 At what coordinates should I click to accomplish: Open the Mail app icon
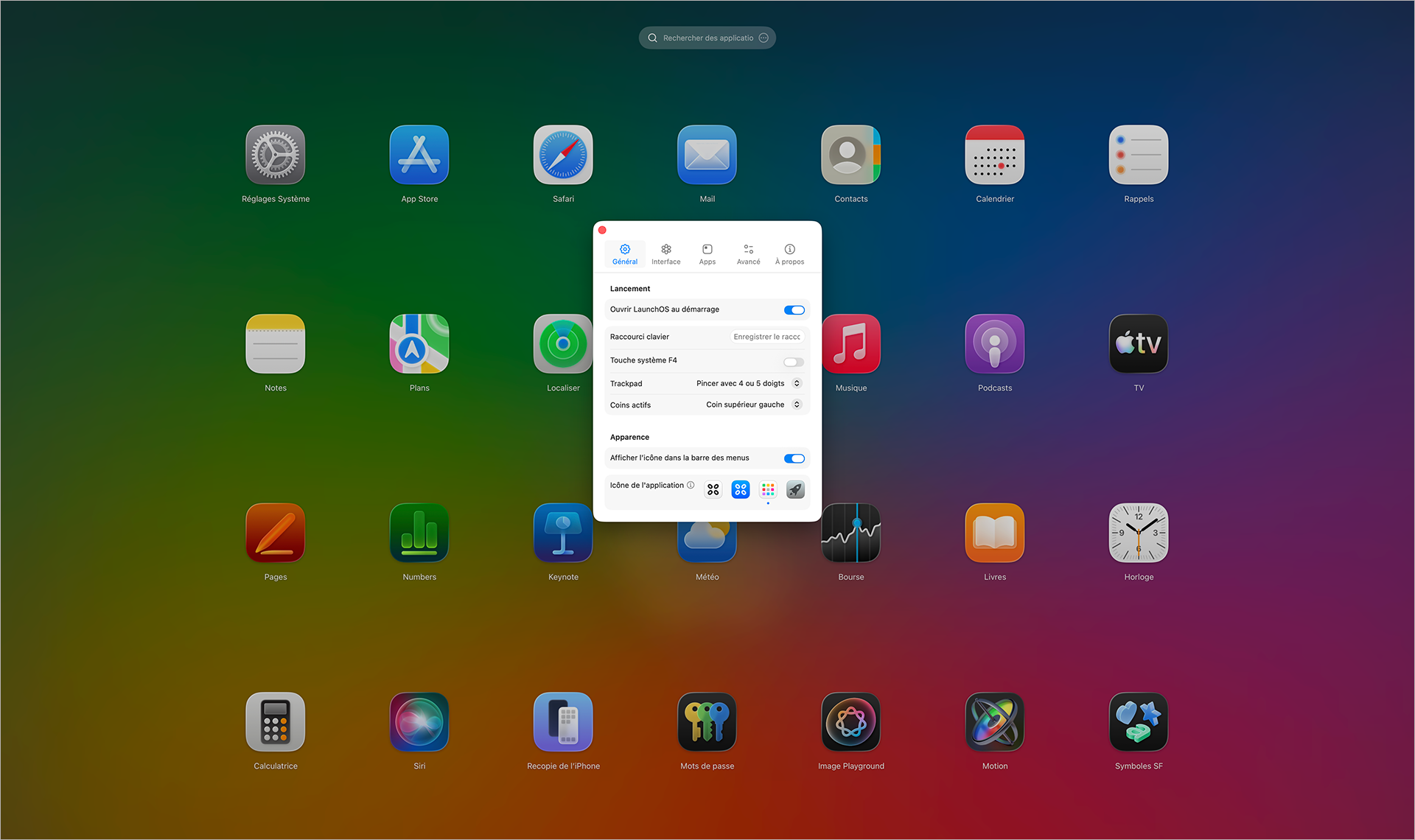click(x=707, y=155)
